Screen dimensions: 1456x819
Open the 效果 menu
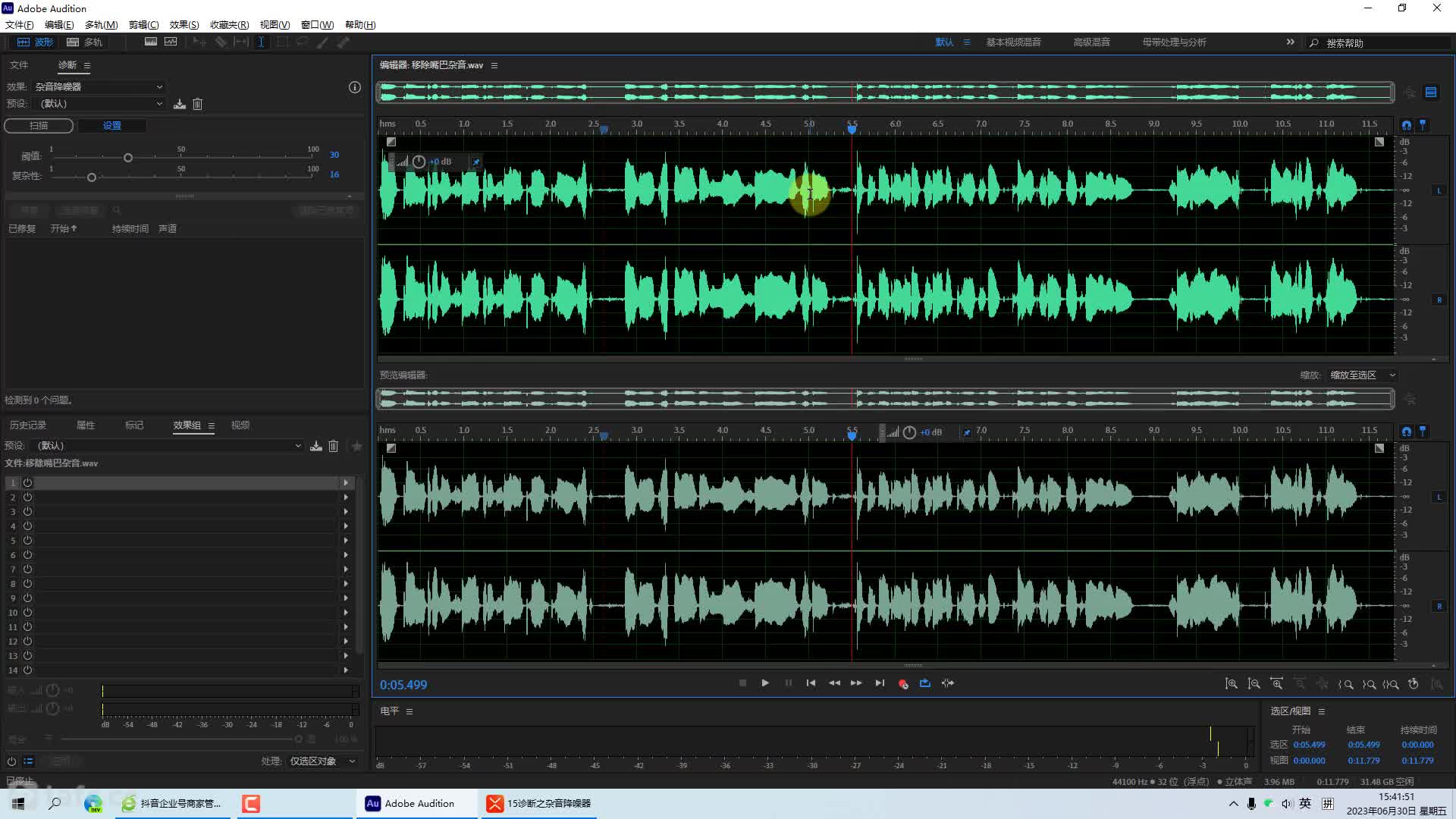[x=184, y=24]
